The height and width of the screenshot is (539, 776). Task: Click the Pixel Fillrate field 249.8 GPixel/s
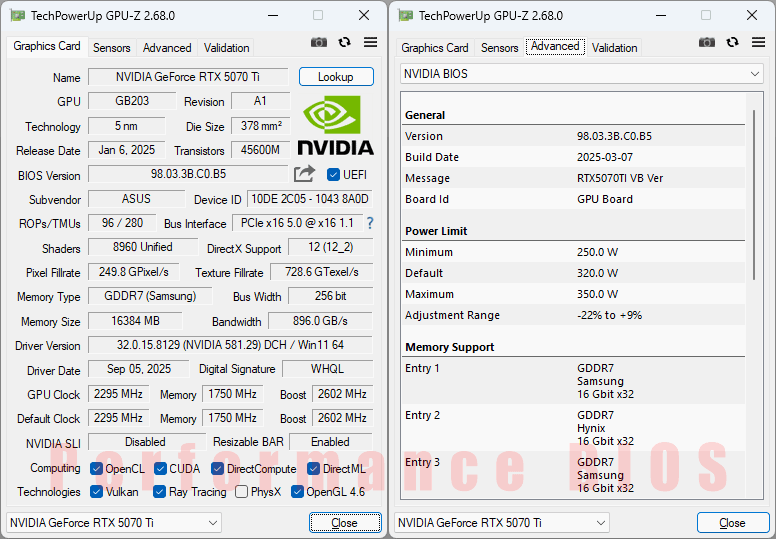(x=134, y=272)
